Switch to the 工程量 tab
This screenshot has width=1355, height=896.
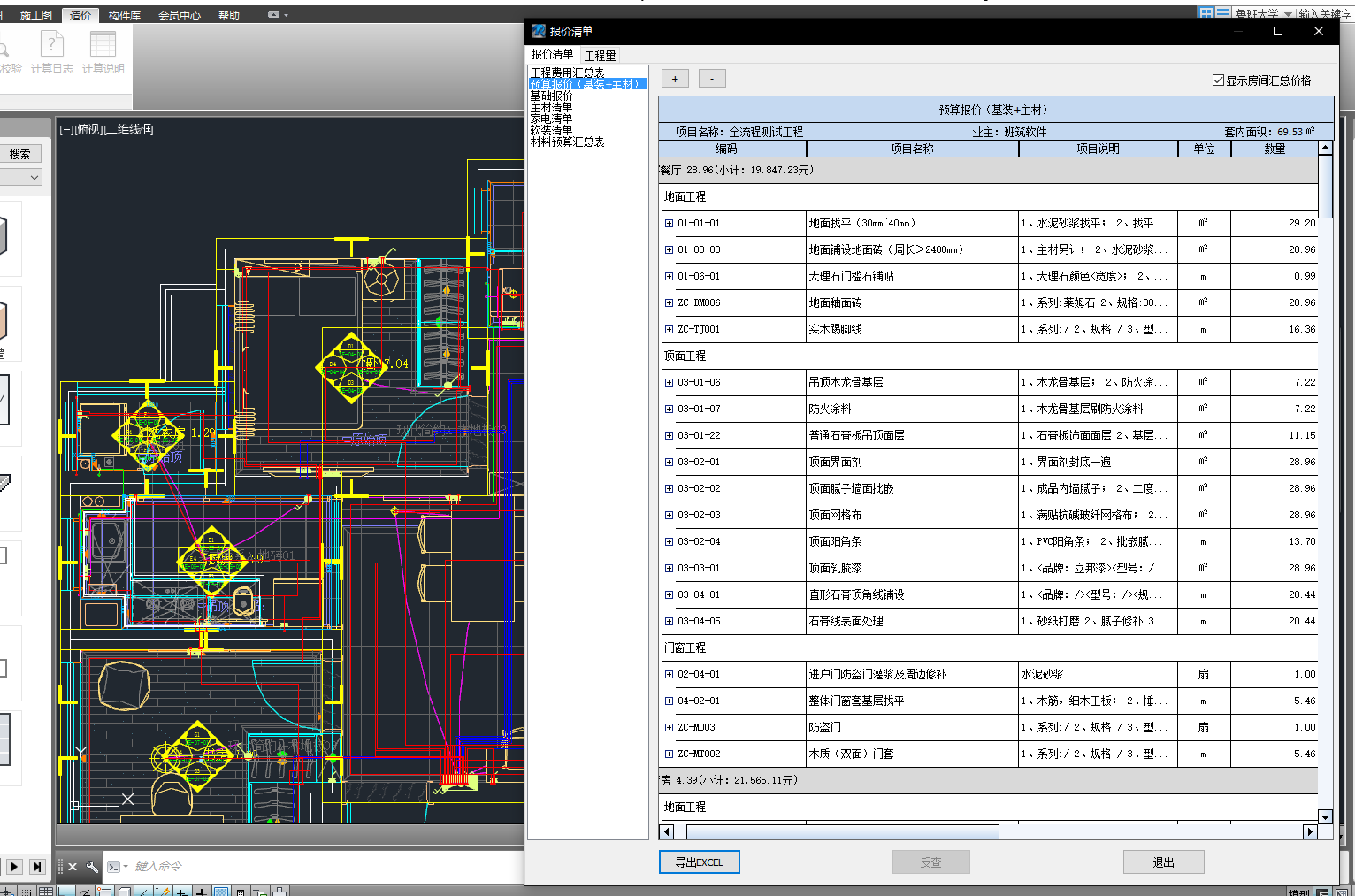(601, 56)
